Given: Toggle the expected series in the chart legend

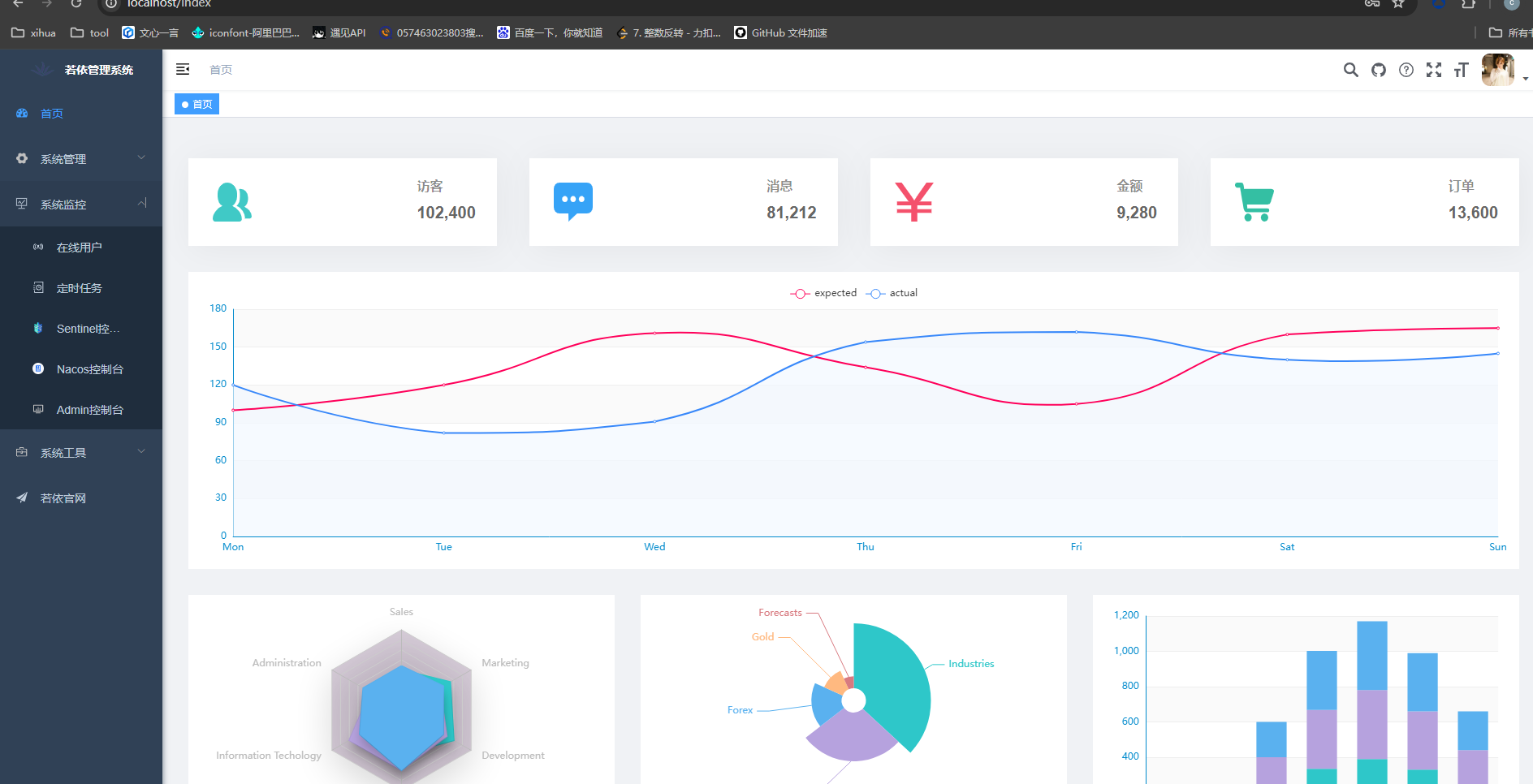Looking at the screenshot, I should (x=823, y=293).
